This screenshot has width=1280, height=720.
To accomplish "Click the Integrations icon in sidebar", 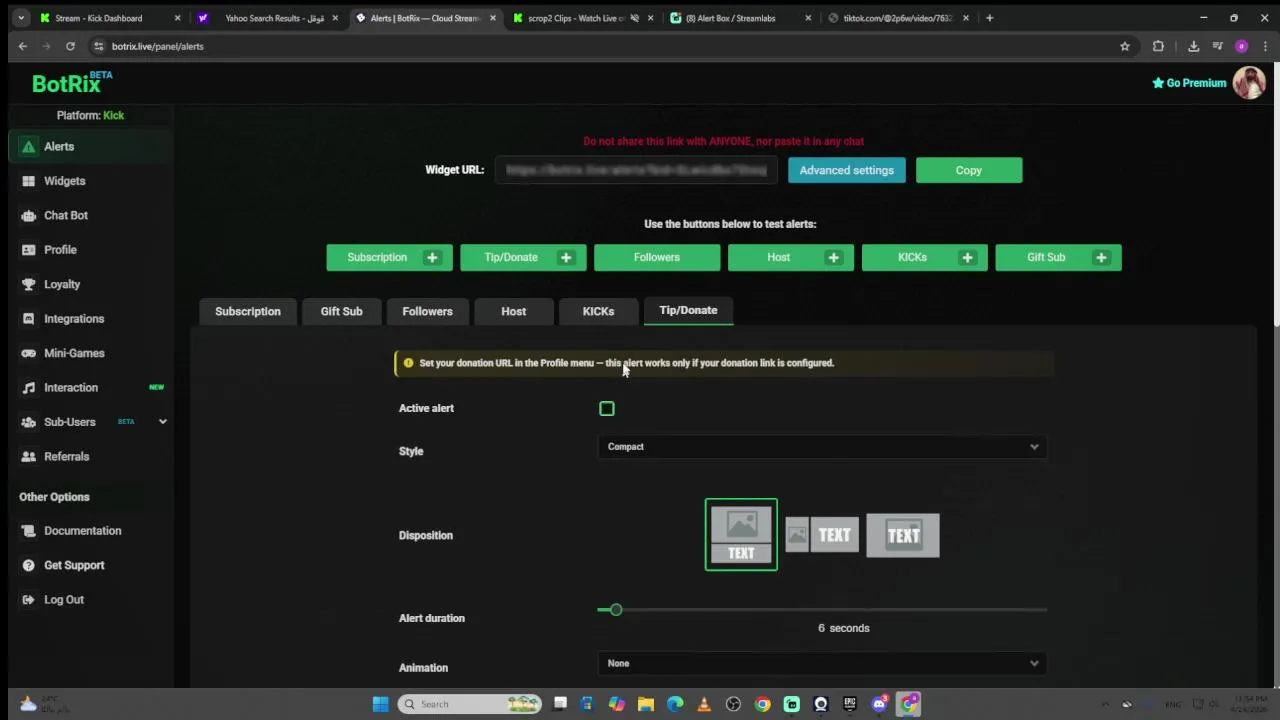I will 28,319.
